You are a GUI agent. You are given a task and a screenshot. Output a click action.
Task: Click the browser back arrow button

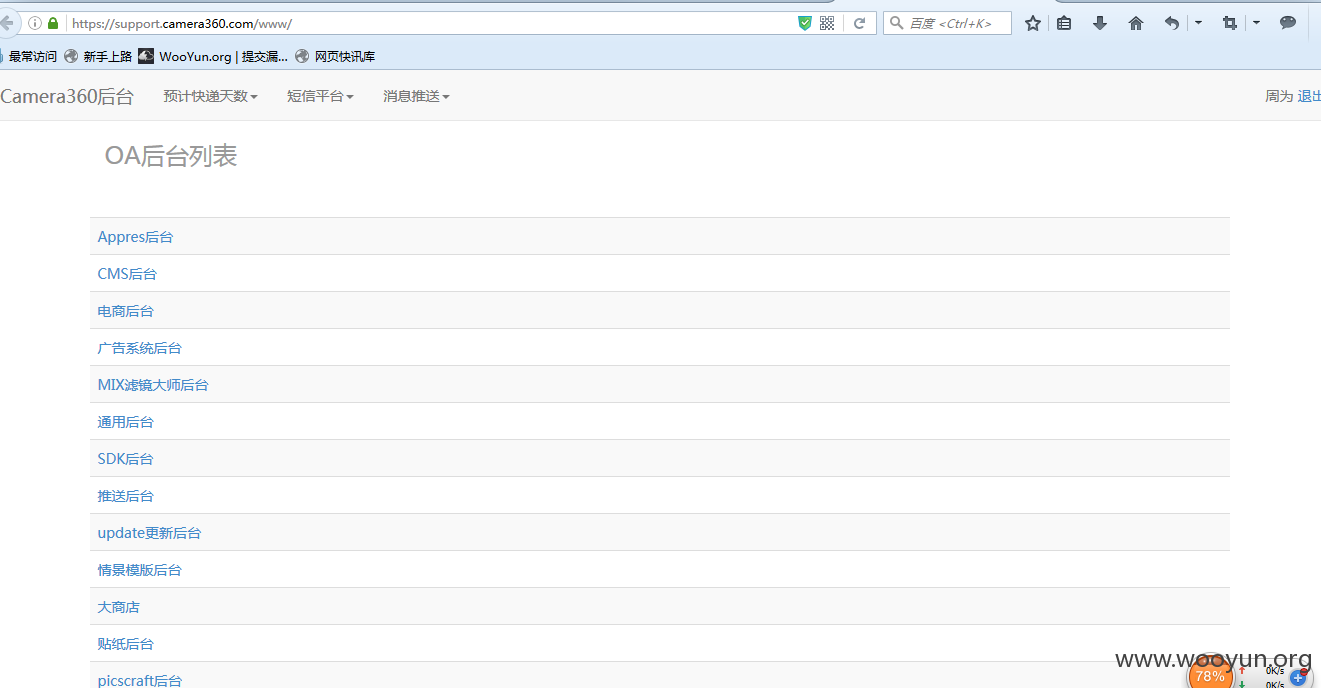coord(7,23)
